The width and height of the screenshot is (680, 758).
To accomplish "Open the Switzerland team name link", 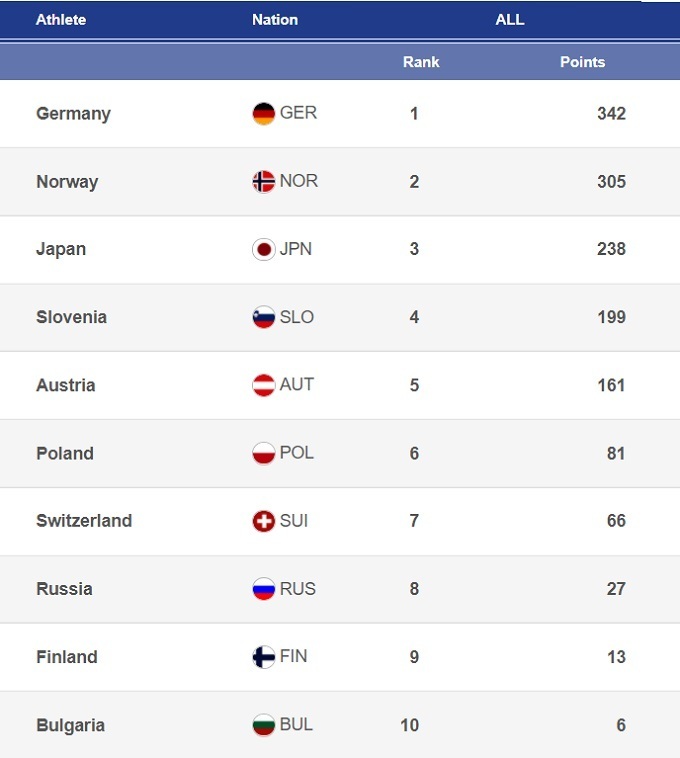I will click(x=84, y=521).
